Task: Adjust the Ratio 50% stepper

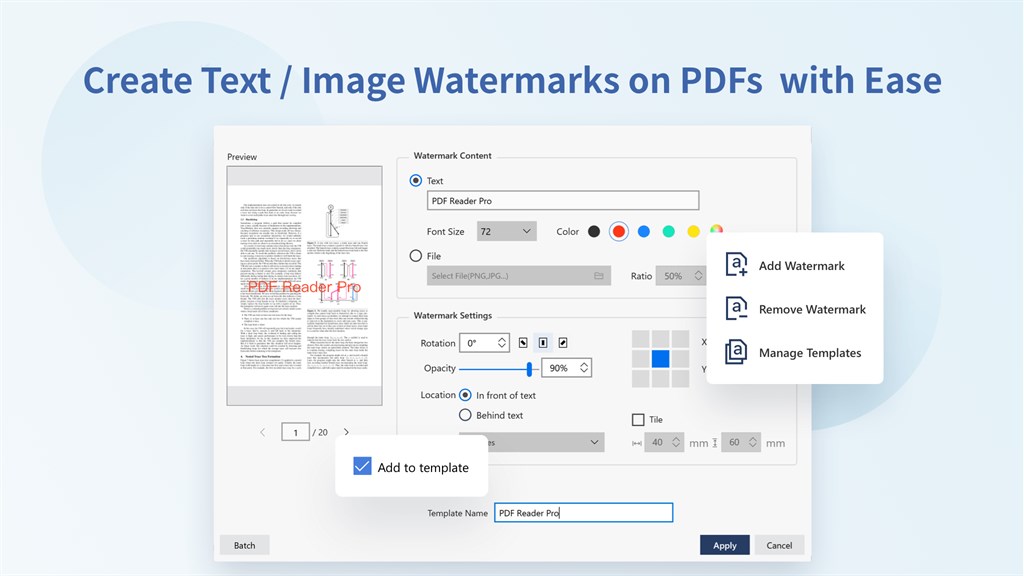Action: tap(698, 276)
